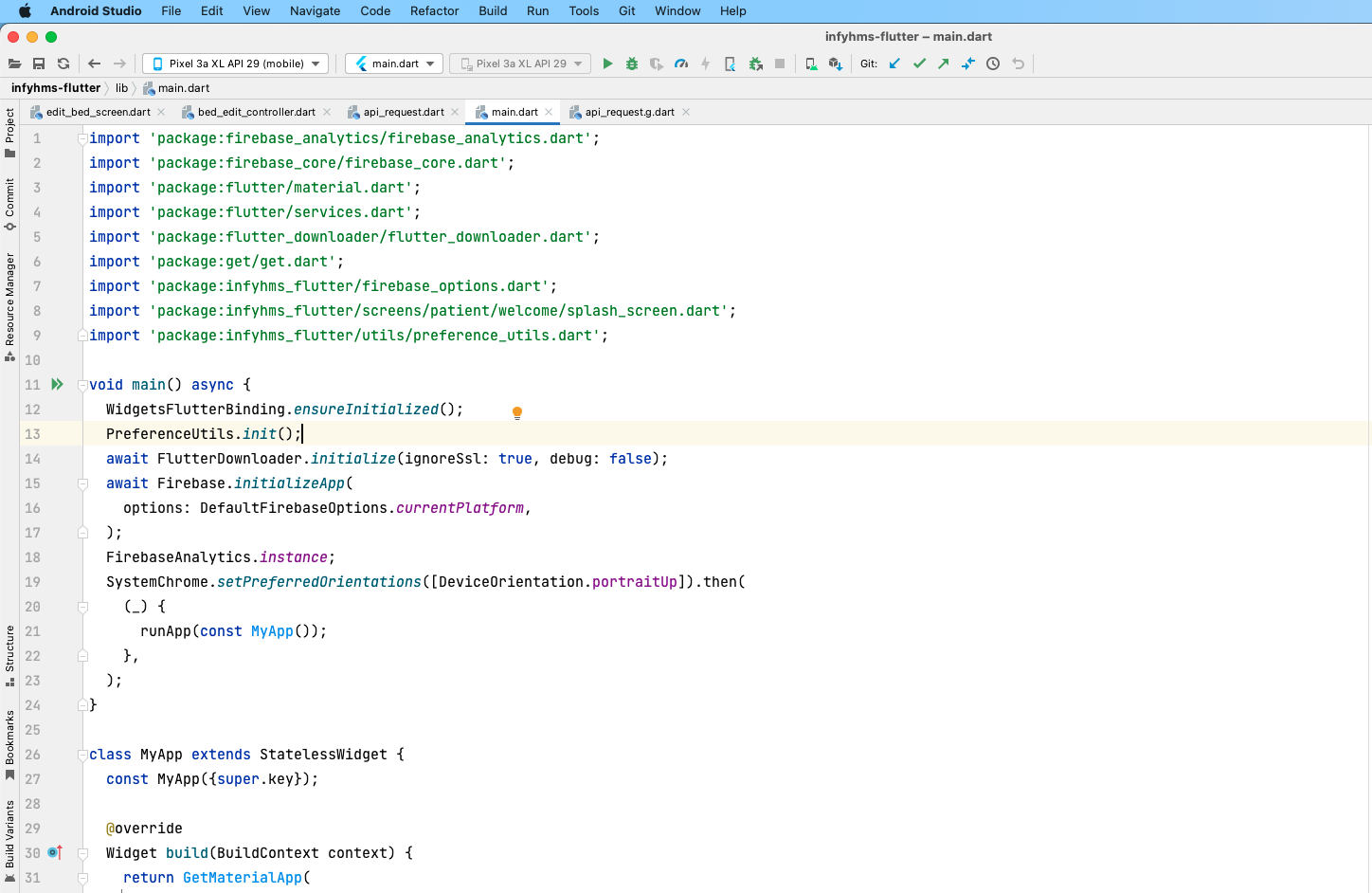Toggle the Project tool window

[x=9, y=123]
